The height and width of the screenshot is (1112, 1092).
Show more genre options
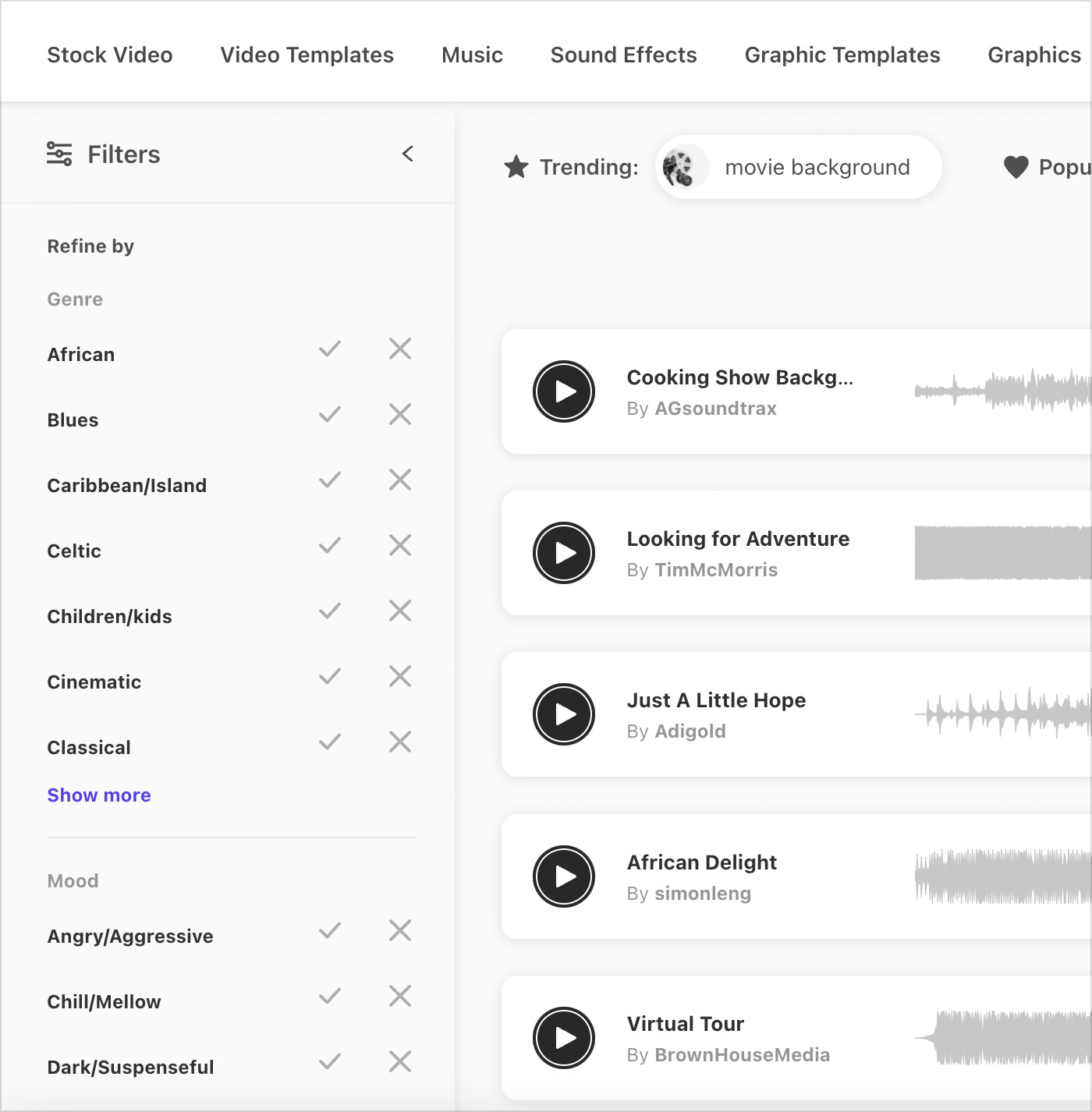pos(98,795)
